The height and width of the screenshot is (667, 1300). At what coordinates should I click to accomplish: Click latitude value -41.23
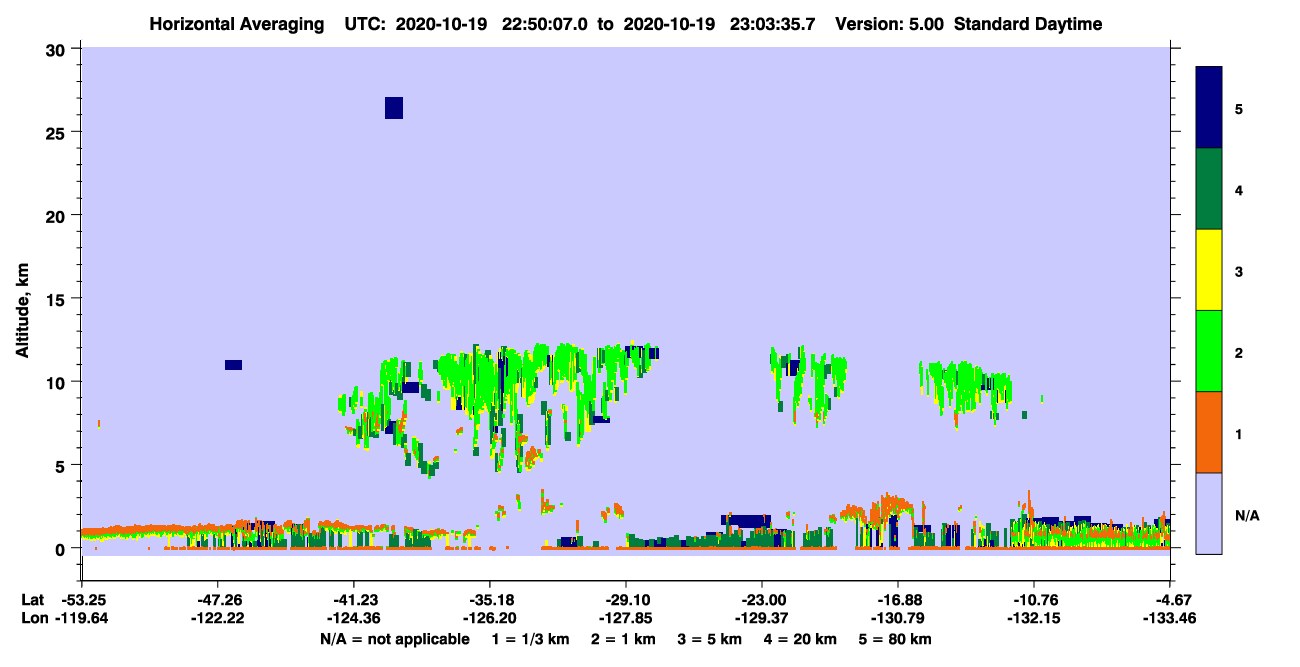(354, 600)
